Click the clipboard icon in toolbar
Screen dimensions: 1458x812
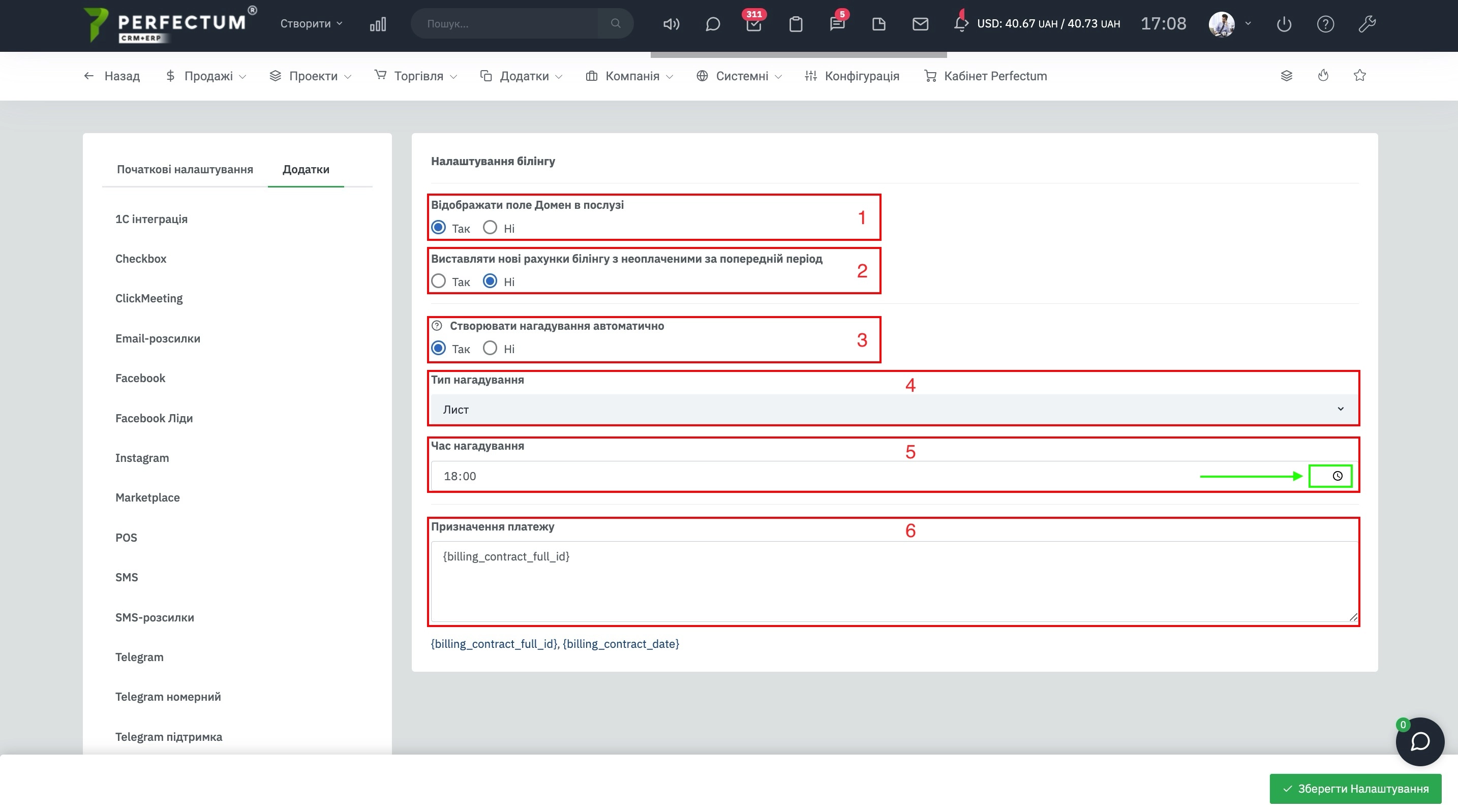pyautogui.click(x=795, y=23)
